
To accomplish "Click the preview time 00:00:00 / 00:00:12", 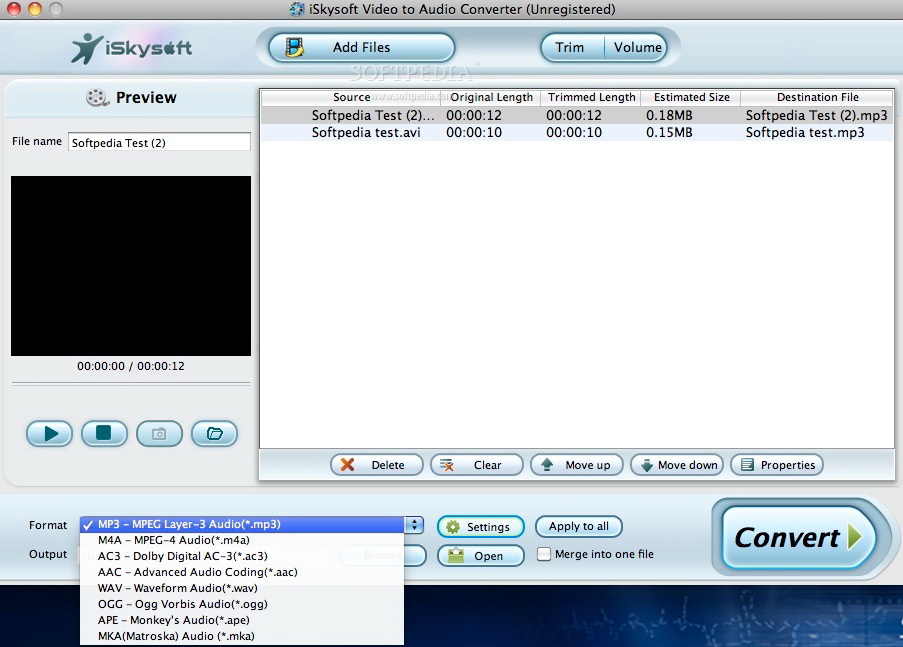I will (x=131, y=366).
